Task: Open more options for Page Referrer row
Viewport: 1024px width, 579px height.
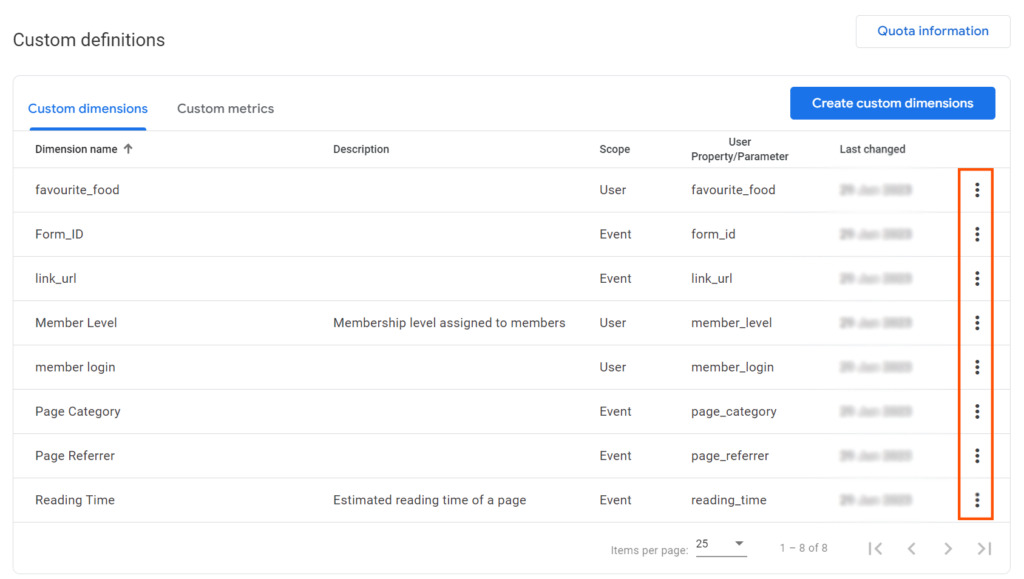Action: pyautogui.click(x=977, y=456)
